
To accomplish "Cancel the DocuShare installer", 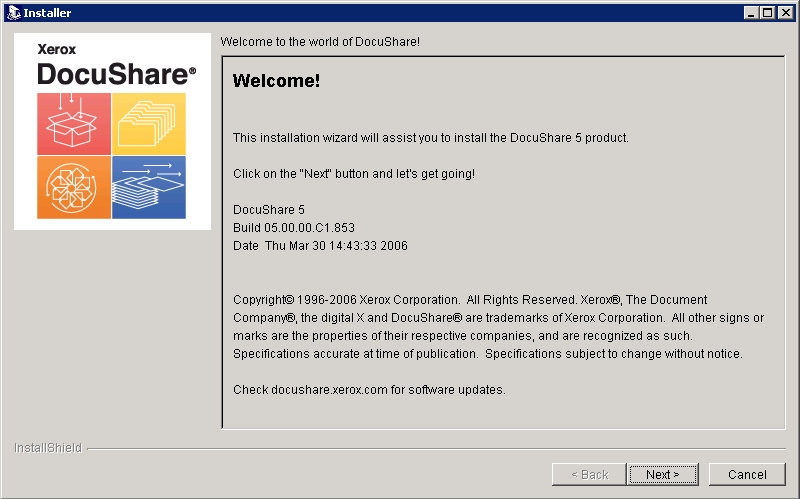I will pyautogui.click(x=747, y=475).
